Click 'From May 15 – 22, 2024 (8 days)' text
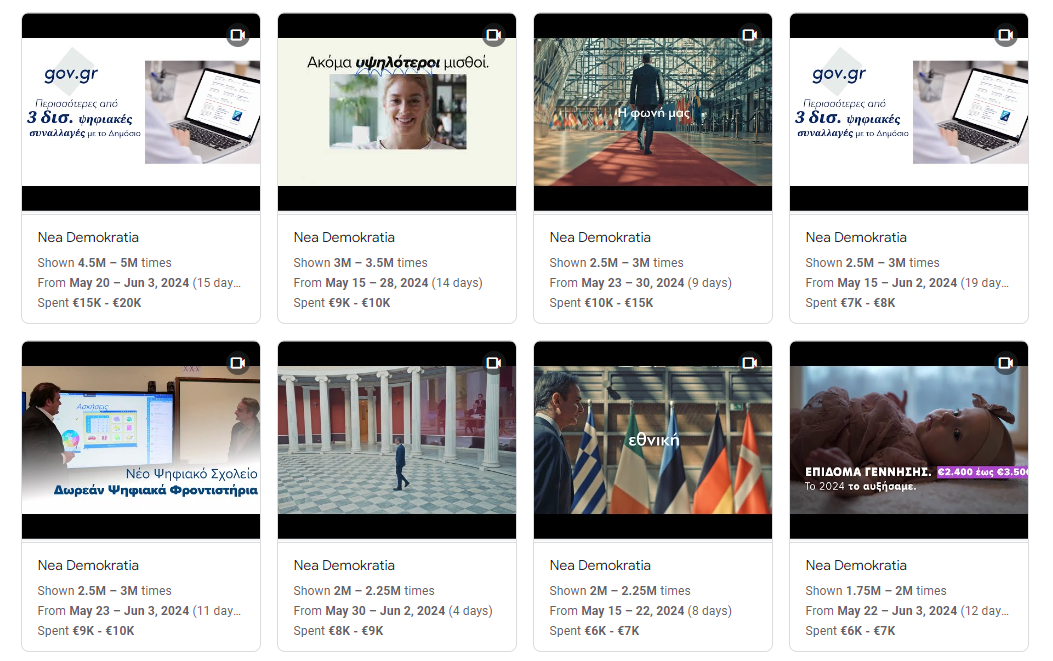This screenshot has height=661, width=1053. click(640, 611)
